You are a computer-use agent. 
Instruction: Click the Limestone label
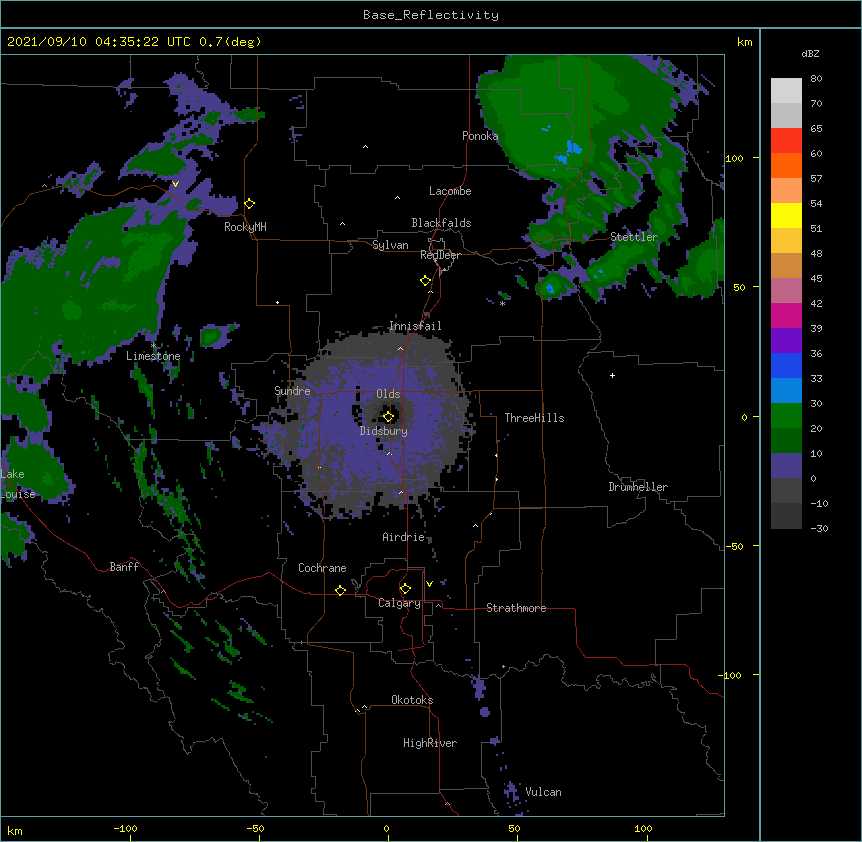tap(153, 356)
